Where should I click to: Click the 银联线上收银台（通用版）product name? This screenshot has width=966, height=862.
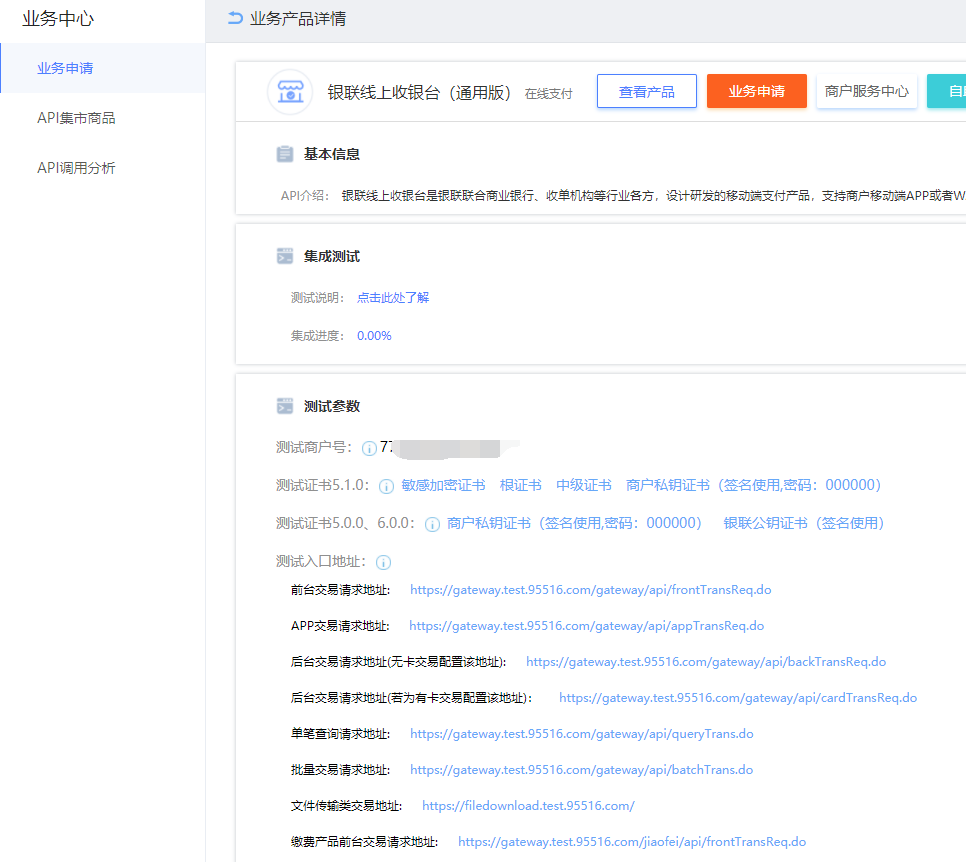[x=419, y=92]
